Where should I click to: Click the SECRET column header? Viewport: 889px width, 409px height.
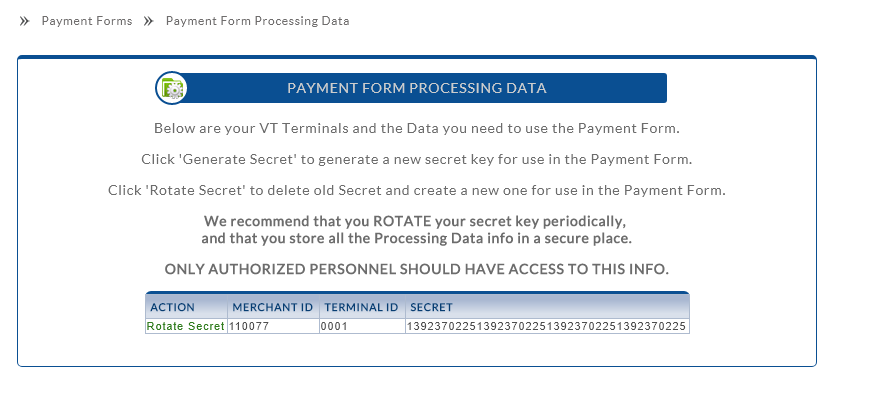coord(431,308)
